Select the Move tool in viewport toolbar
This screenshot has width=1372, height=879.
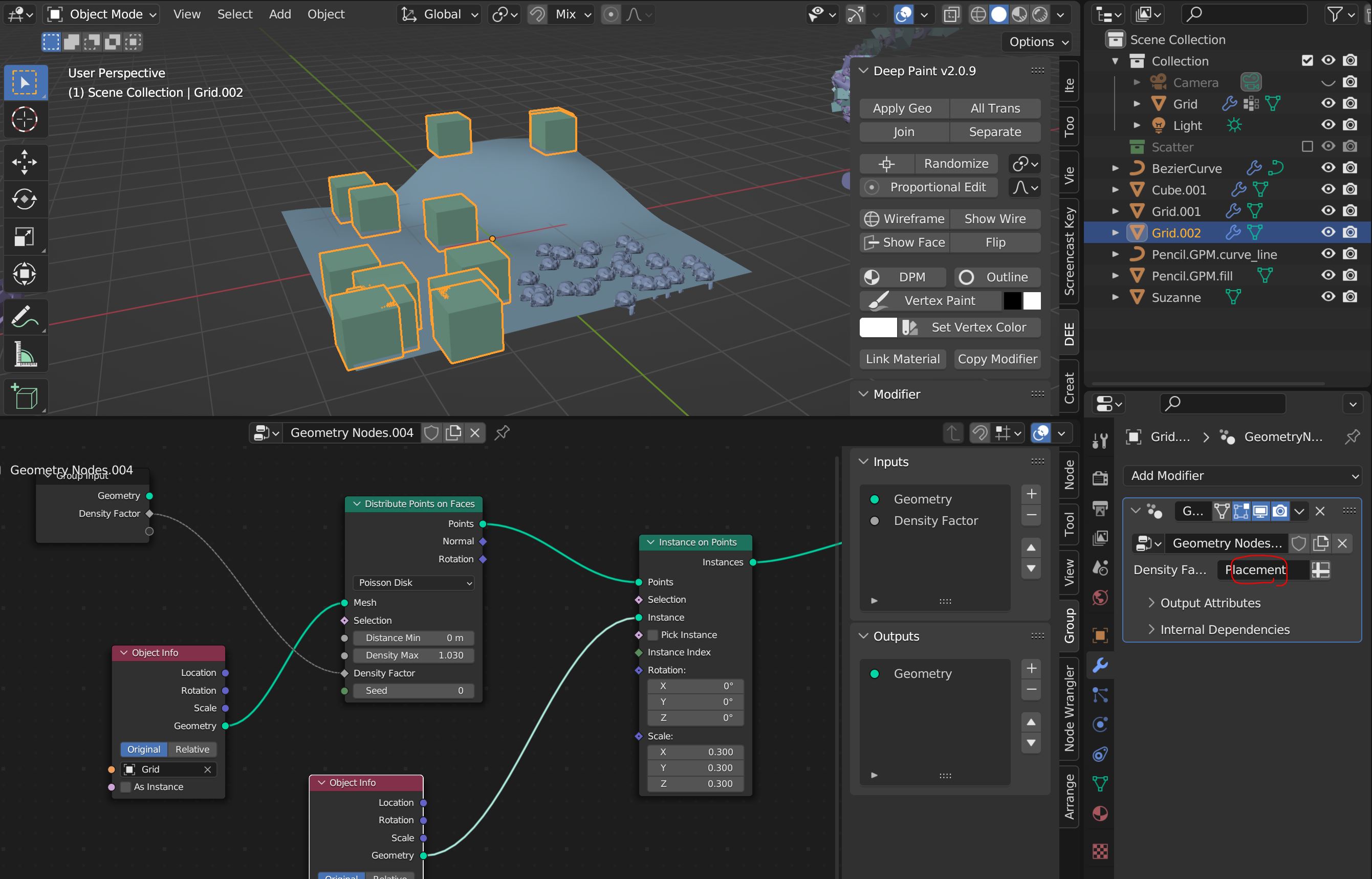[25, 162]
